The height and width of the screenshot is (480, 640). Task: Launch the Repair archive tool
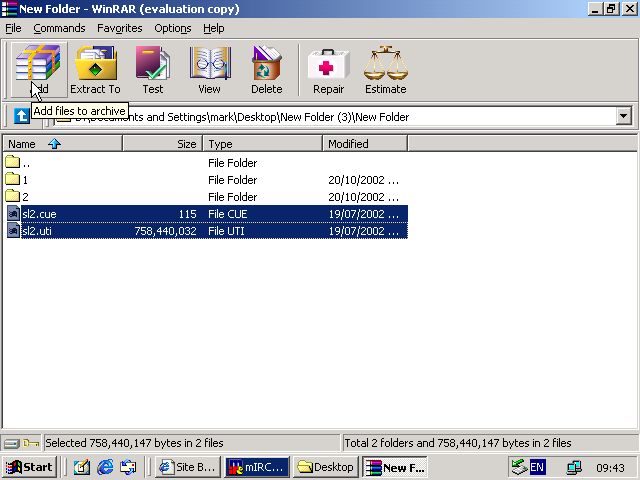pos(329,70)
